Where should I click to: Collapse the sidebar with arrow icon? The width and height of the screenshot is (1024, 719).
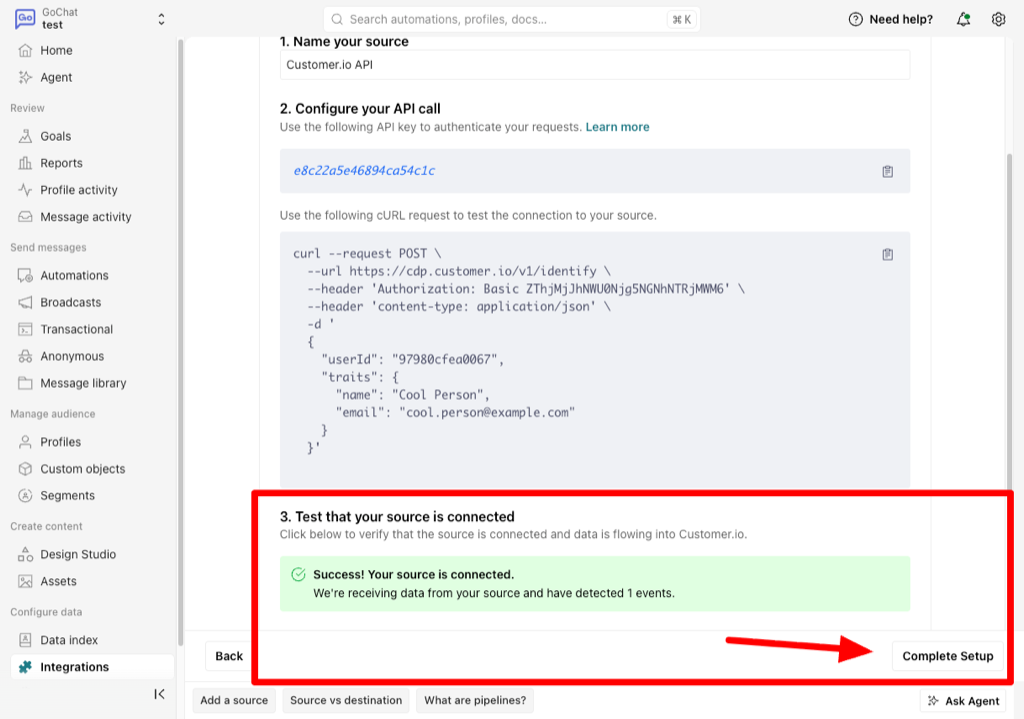click(x=159, y=694)
